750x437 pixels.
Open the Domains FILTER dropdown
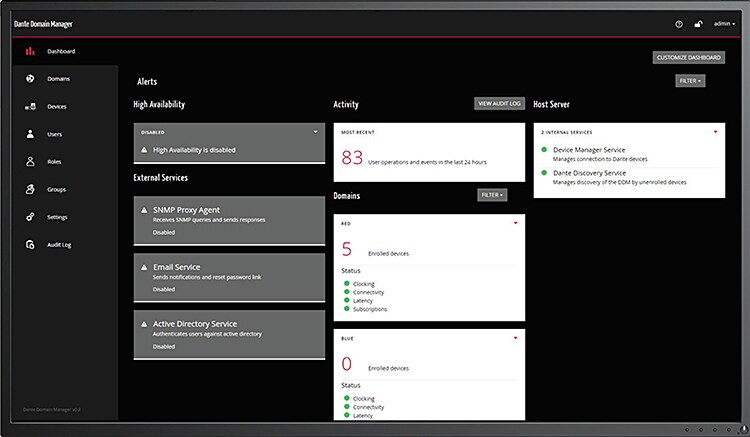[x=492, y=195]
